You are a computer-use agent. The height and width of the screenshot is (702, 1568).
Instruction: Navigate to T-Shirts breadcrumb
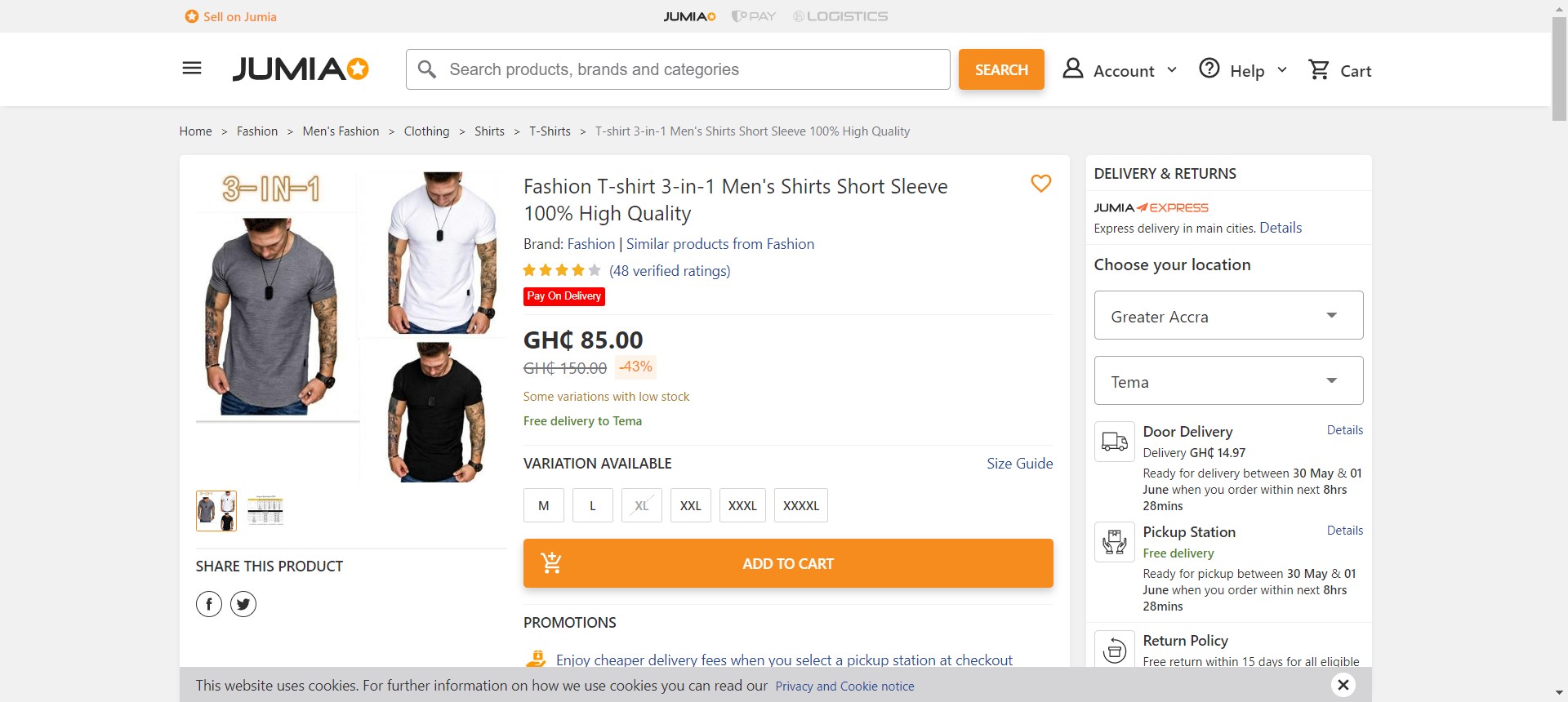coord(550,131)
